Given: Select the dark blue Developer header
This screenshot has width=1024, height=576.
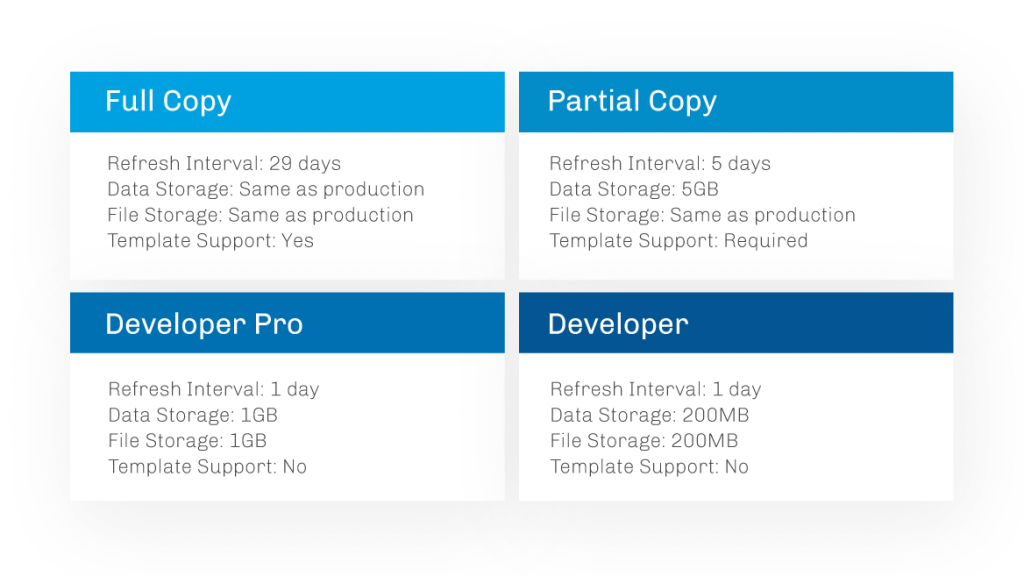Looking at the screenshot, I should (x=618, y=323).
